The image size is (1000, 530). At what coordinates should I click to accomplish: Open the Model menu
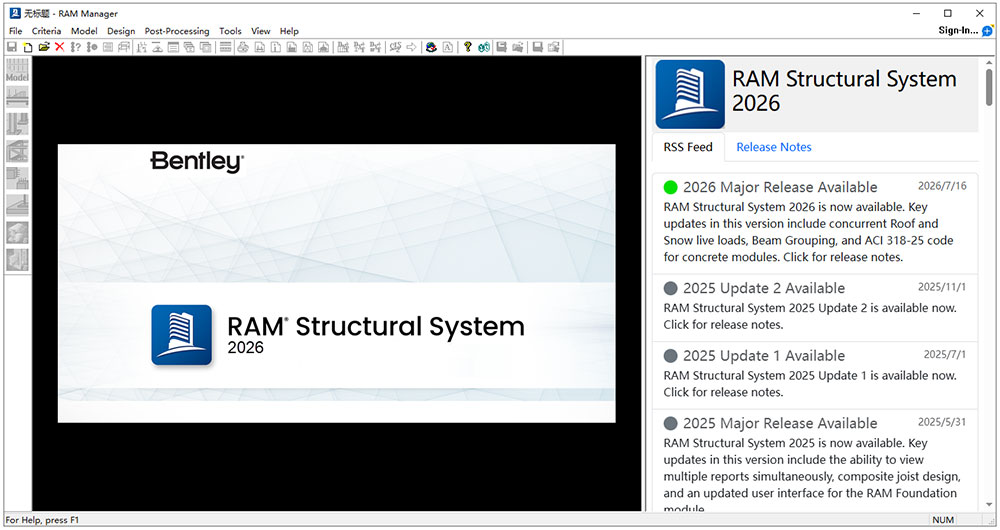click(84, 31)
